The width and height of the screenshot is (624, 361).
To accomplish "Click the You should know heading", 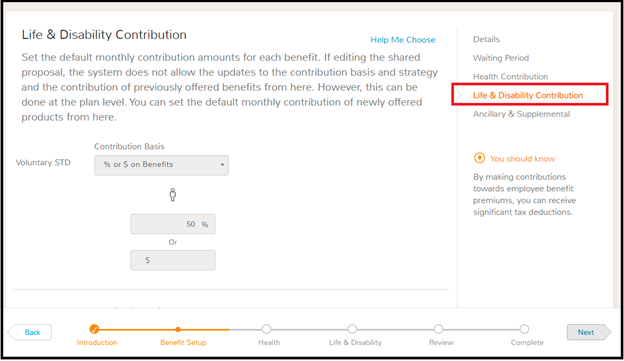I will click(523, 159).
